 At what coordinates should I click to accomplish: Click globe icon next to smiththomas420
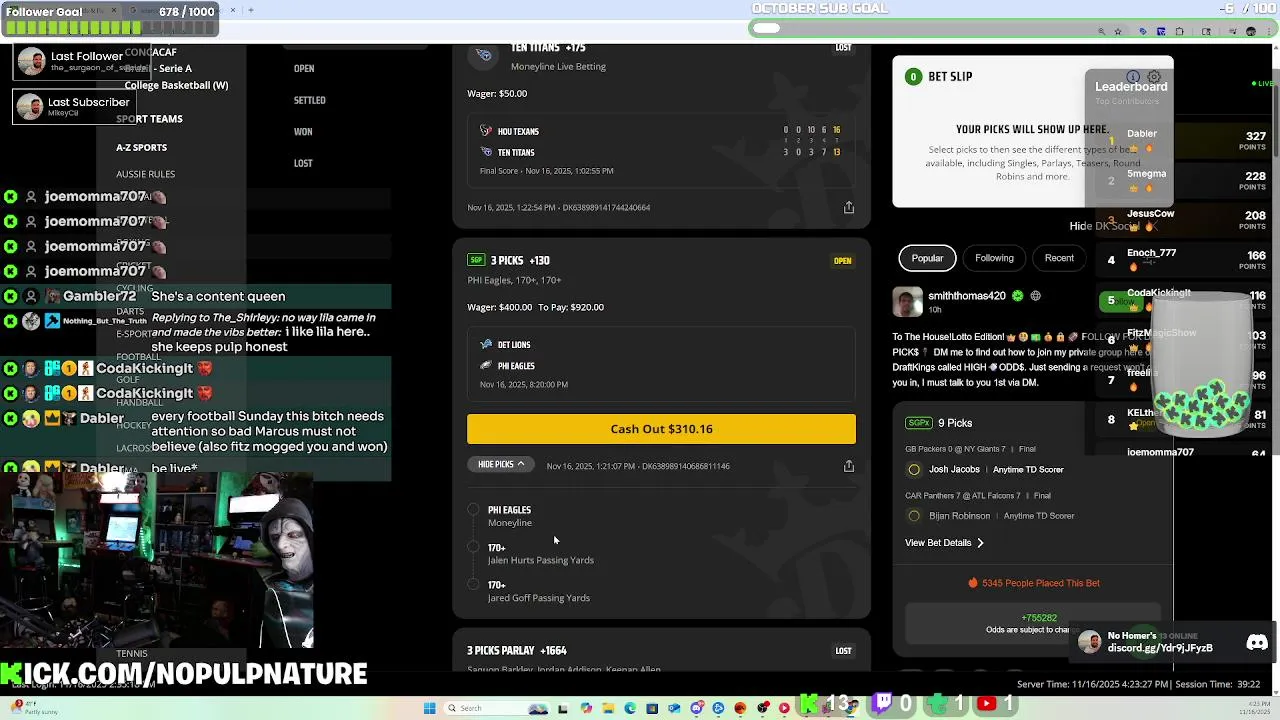point(1035,296)
